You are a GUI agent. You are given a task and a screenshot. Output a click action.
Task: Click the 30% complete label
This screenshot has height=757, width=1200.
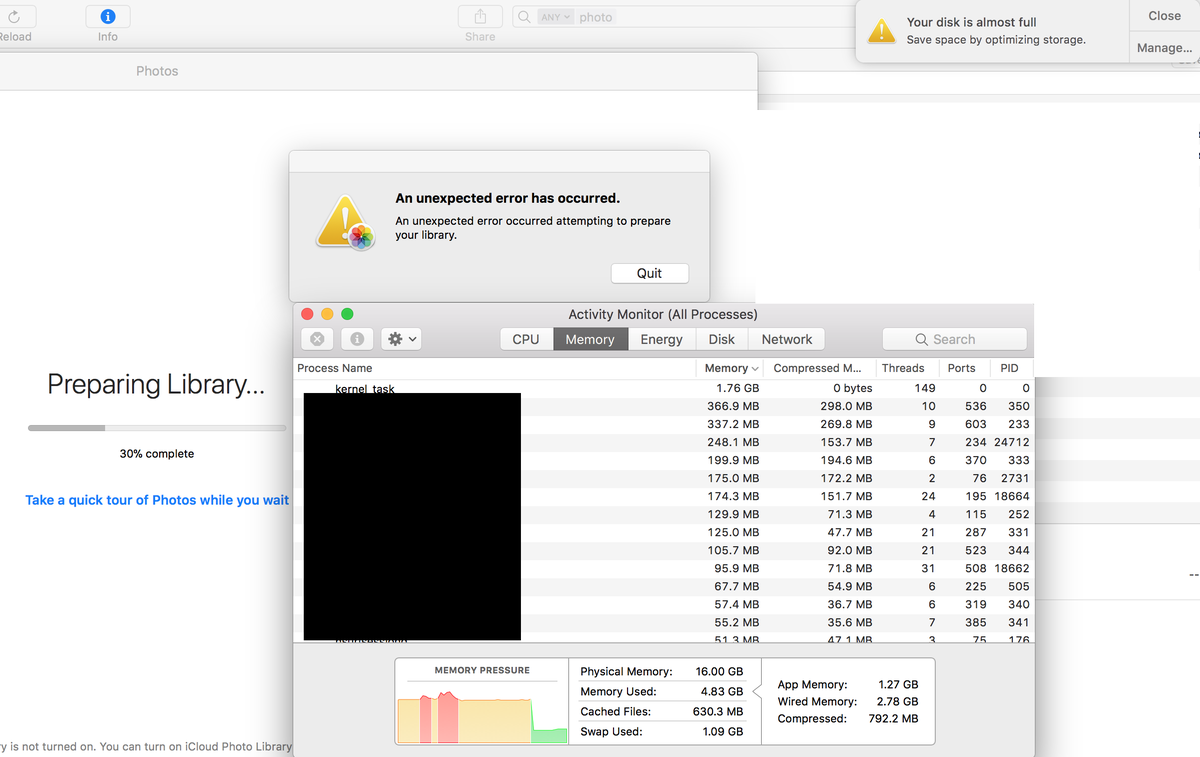point(157,454)
